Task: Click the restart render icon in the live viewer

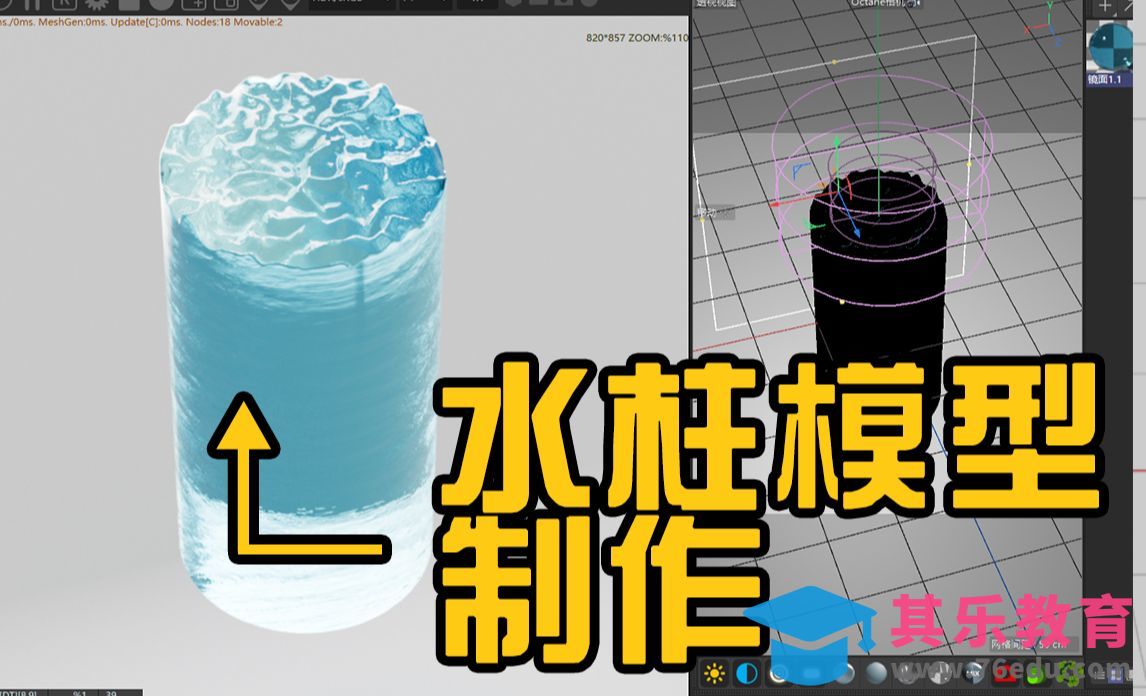Action: coord(4,5)
